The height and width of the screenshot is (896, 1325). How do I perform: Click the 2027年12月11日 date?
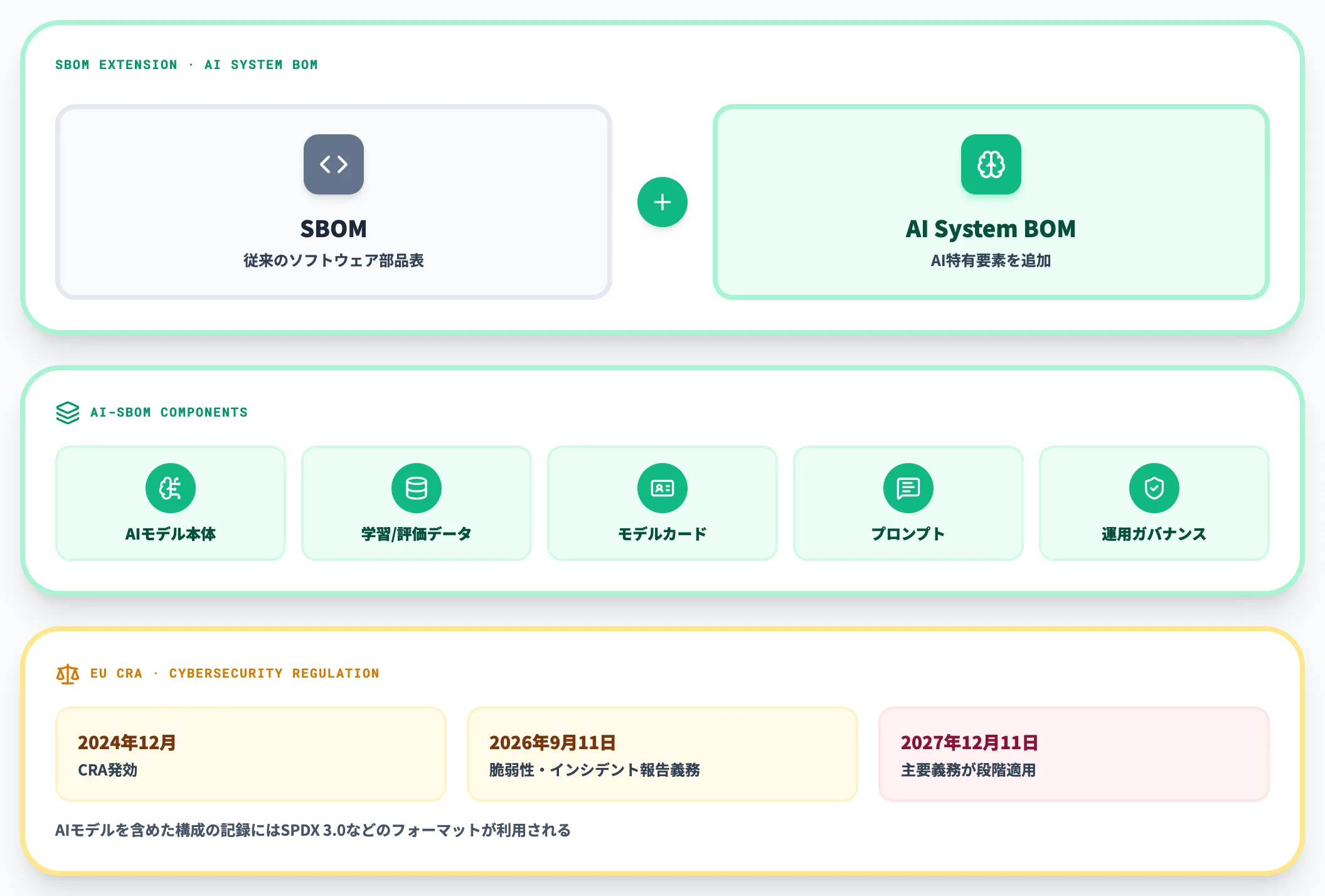click(969, 743)
